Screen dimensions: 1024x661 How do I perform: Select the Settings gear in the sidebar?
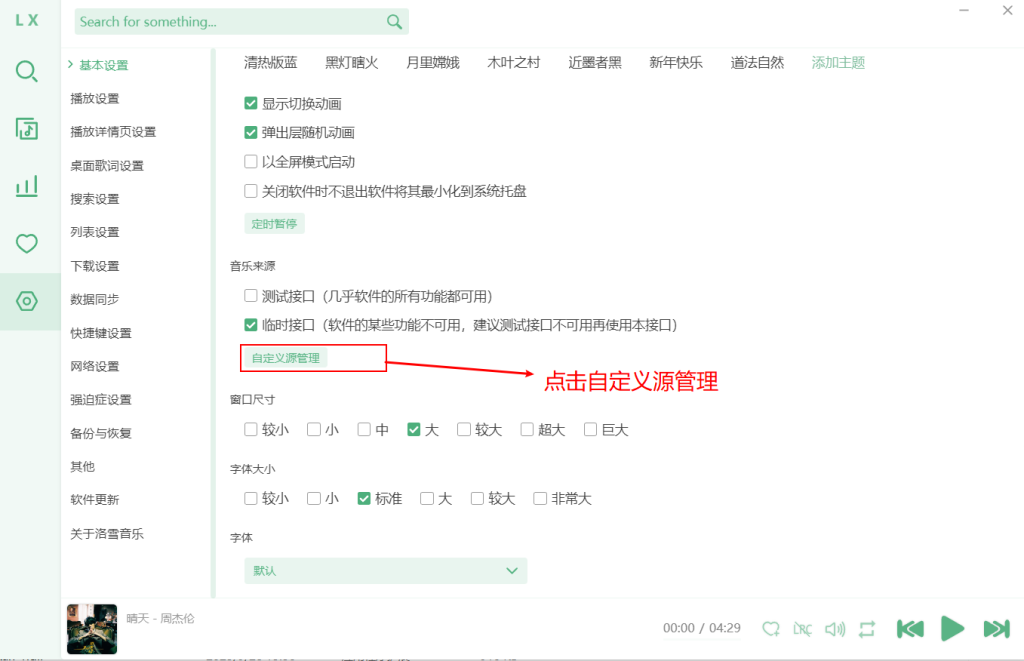(x=29, y=299)
